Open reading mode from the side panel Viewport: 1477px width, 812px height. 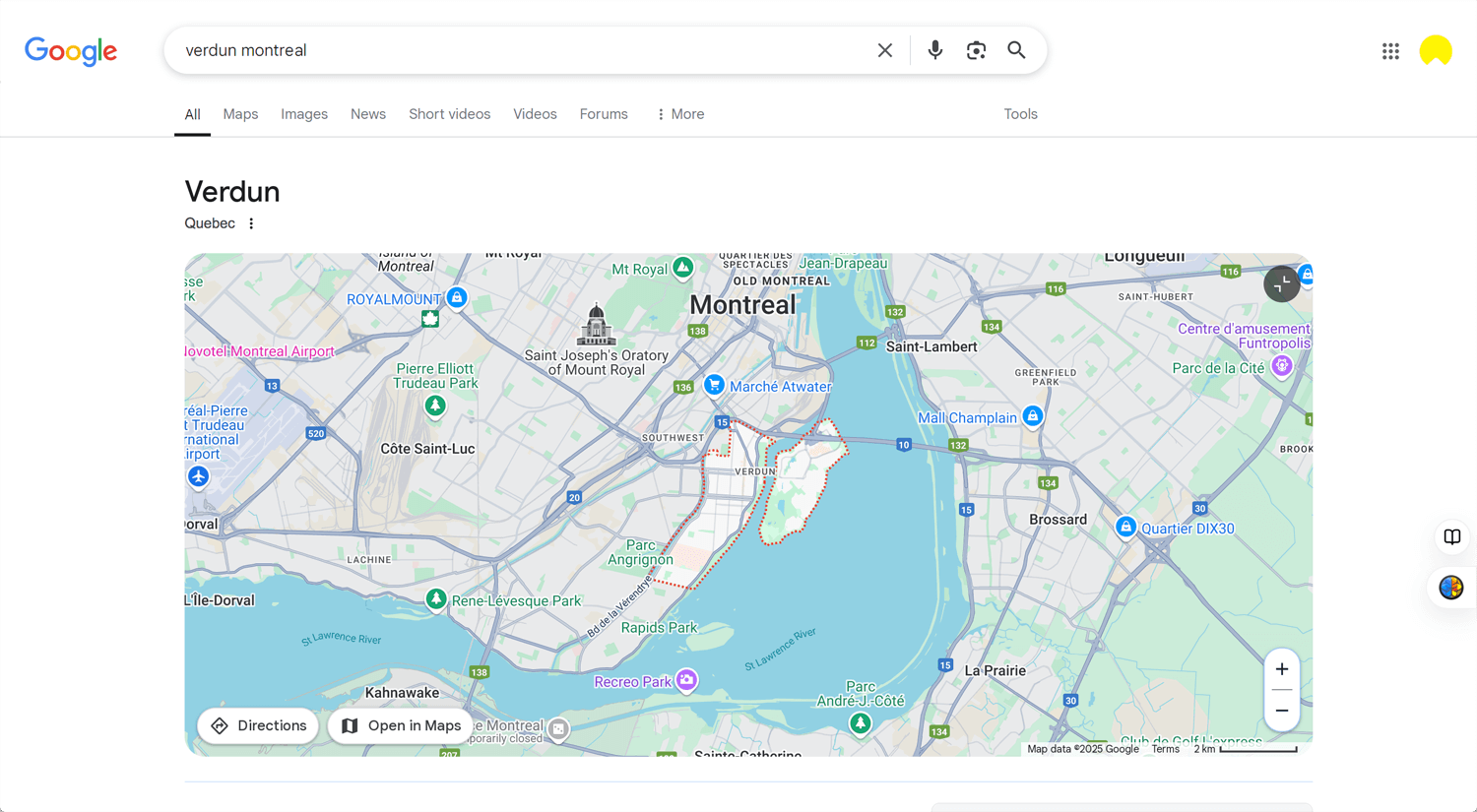1451,537
